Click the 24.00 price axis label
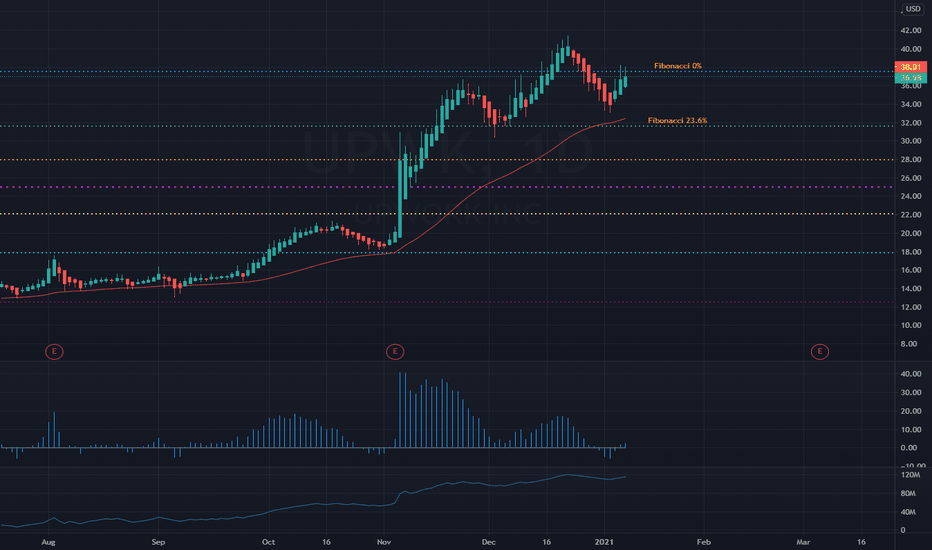 click(911, 196)
